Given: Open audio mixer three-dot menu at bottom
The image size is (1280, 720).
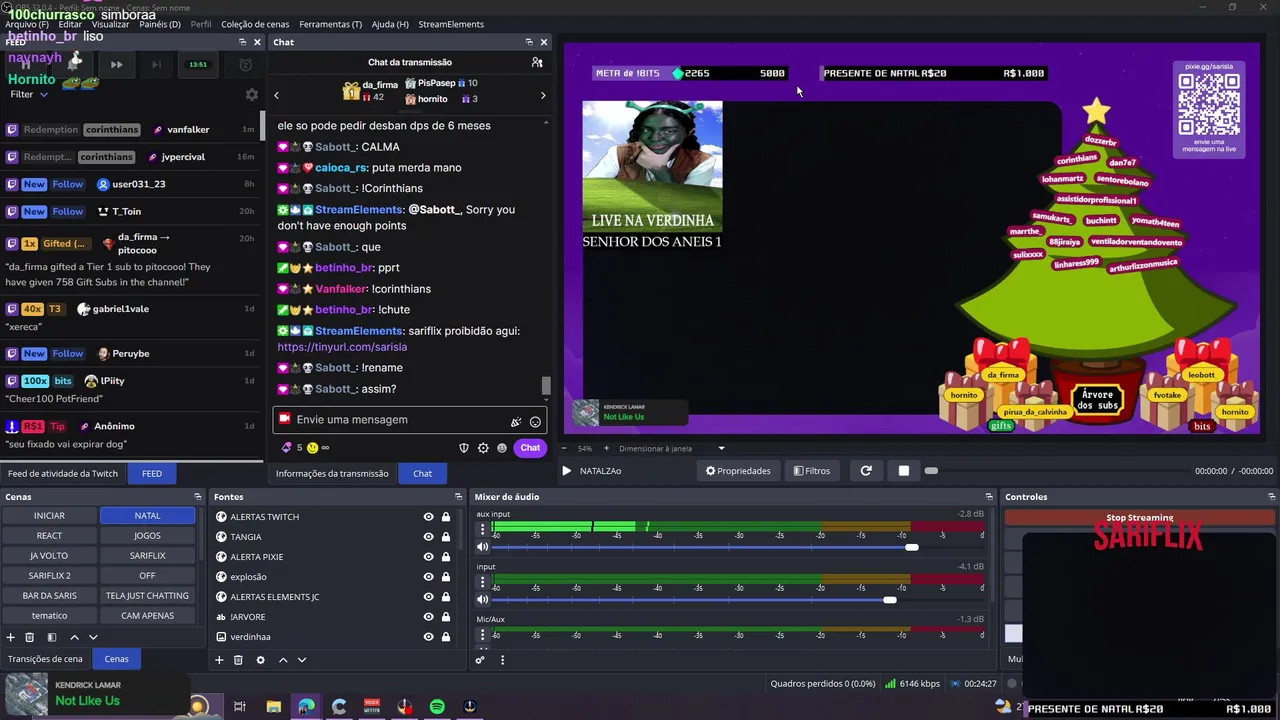Looking at the screenshot, I should tap(502, 660).
